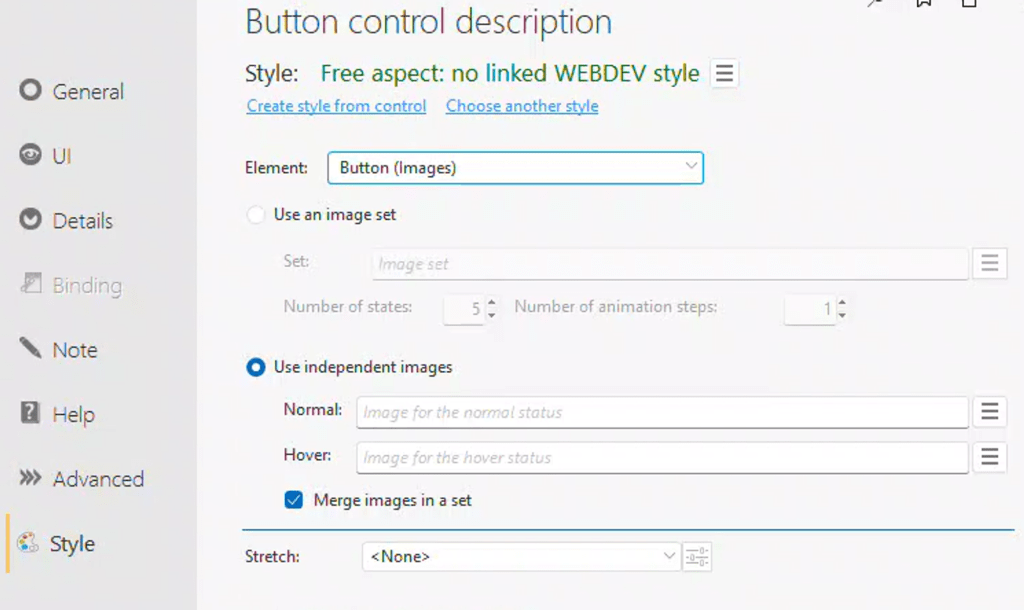Switch to the General tab
This screenshot has height=610, width=1024.
(x=88, y=92)
